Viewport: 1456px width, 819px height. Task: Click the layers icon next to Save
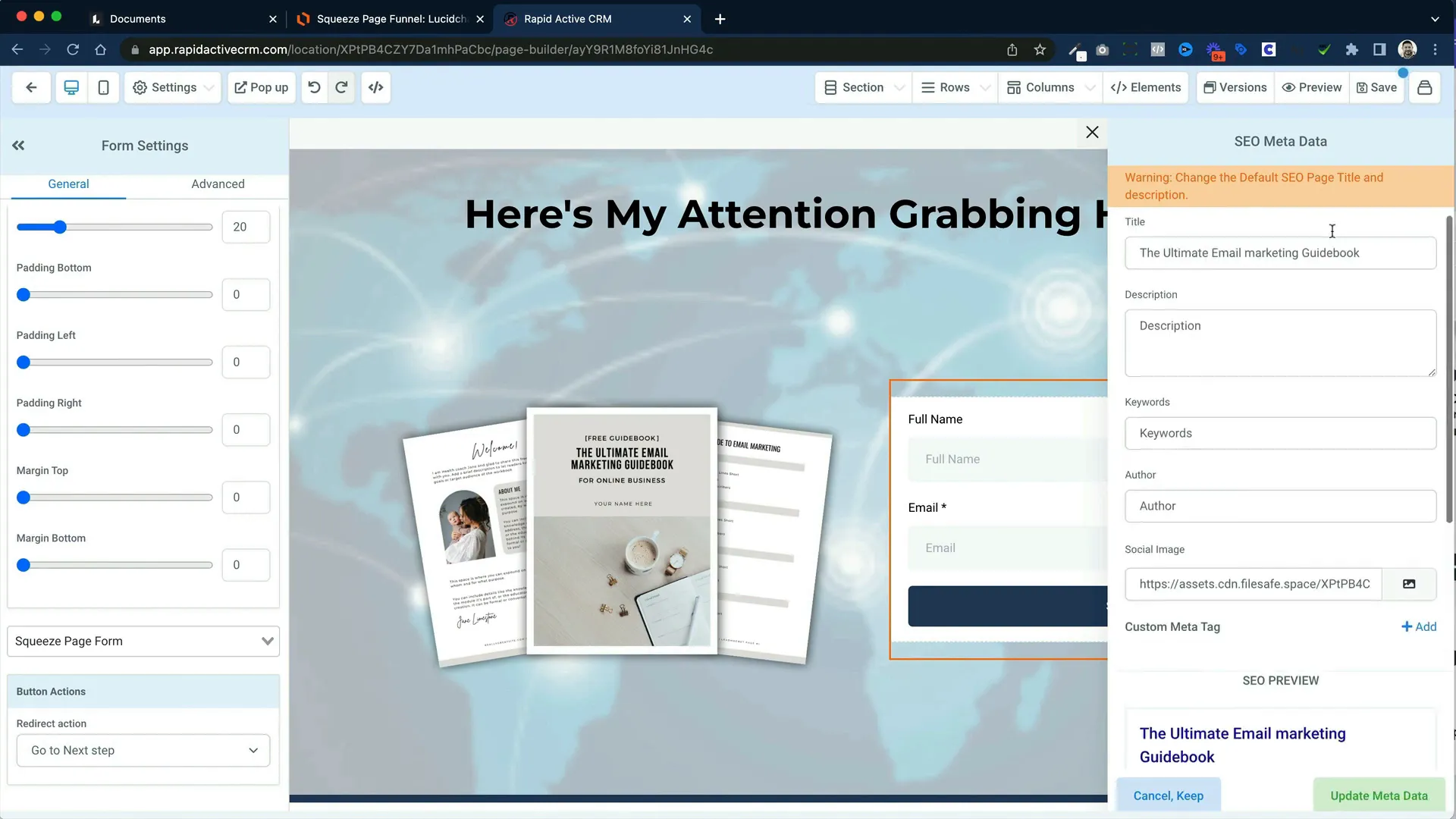[x=1425, y=87]
